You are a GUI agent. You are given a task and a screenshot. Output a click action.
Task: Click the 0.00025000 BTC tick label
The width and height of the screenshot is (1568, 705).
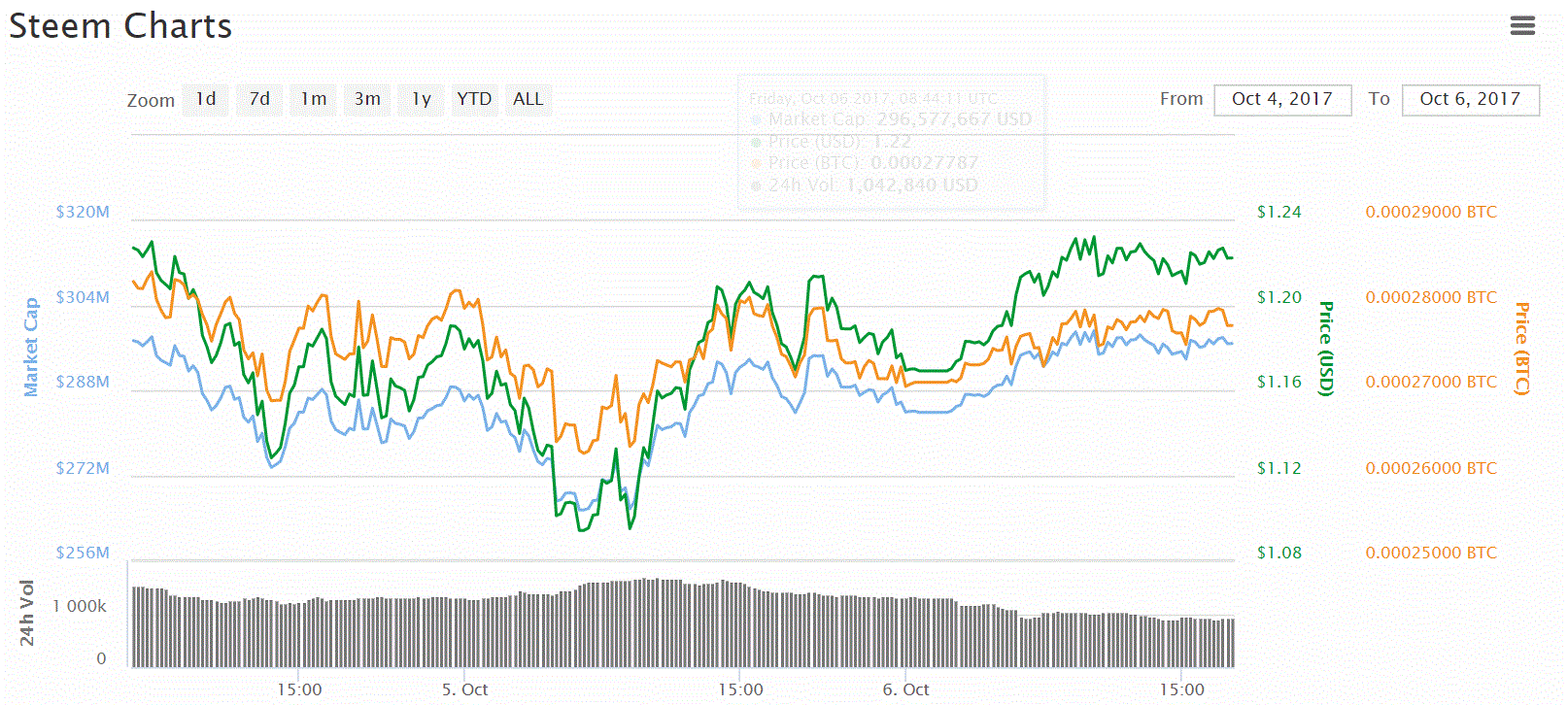tap(1431, 553)
